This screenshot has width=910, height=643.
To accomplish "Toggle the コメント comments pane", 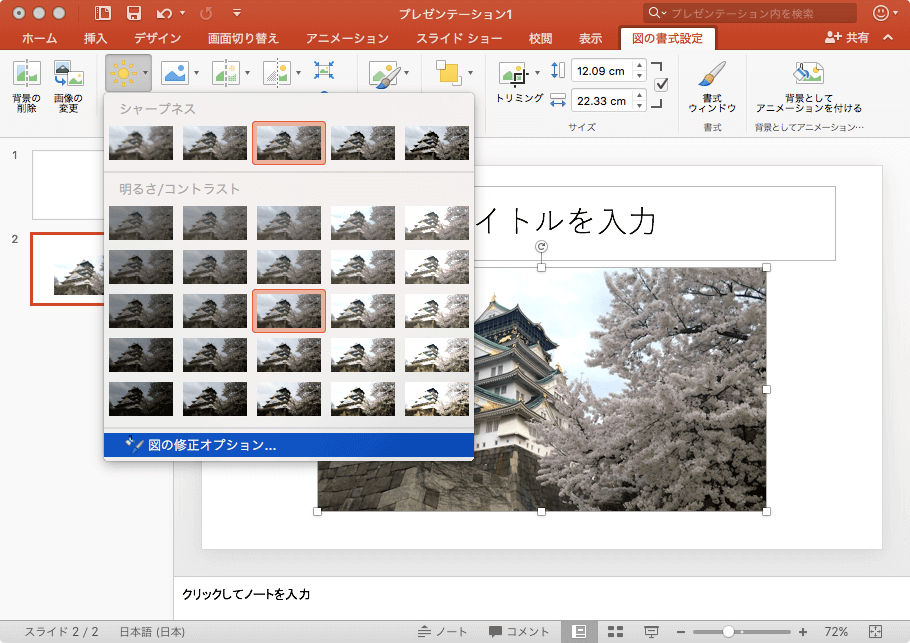I will pos(519,632).
